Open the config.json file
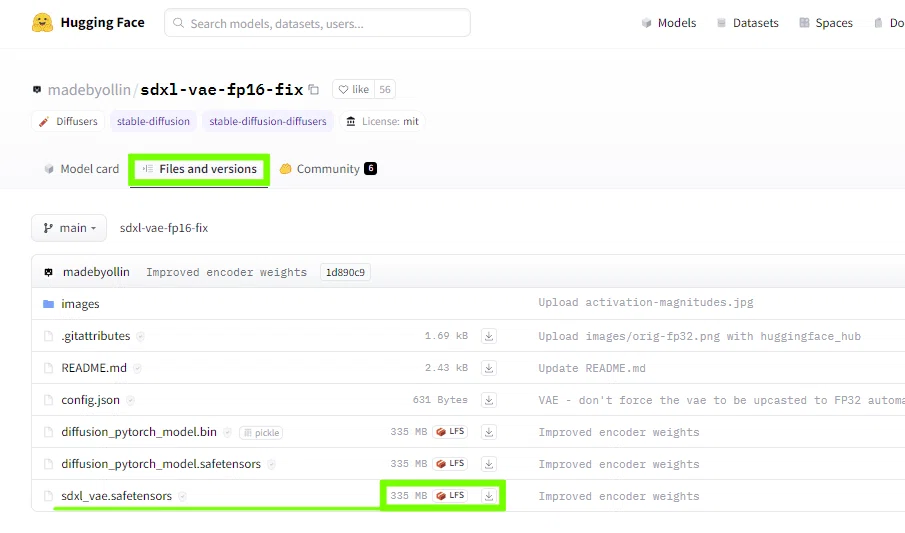 pos(91,400)
